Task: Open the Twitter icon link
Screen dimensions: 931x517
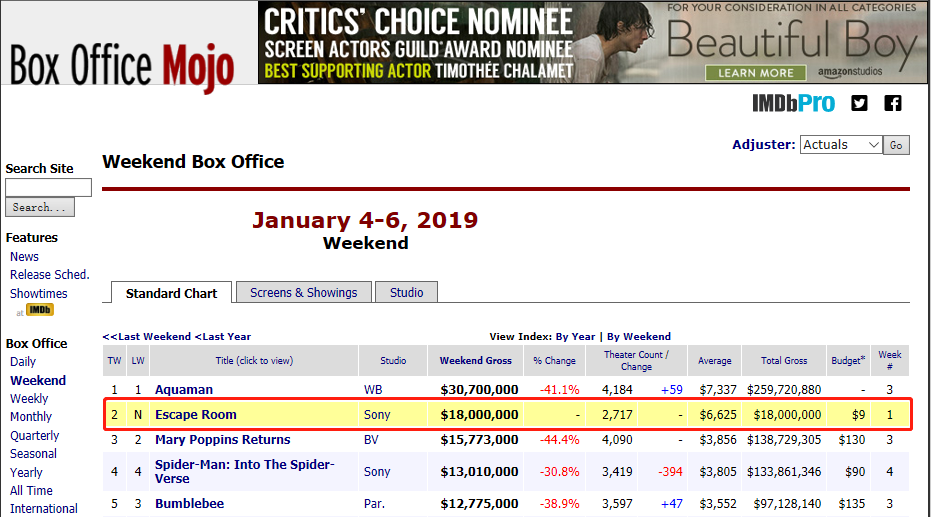Action: 859,103
